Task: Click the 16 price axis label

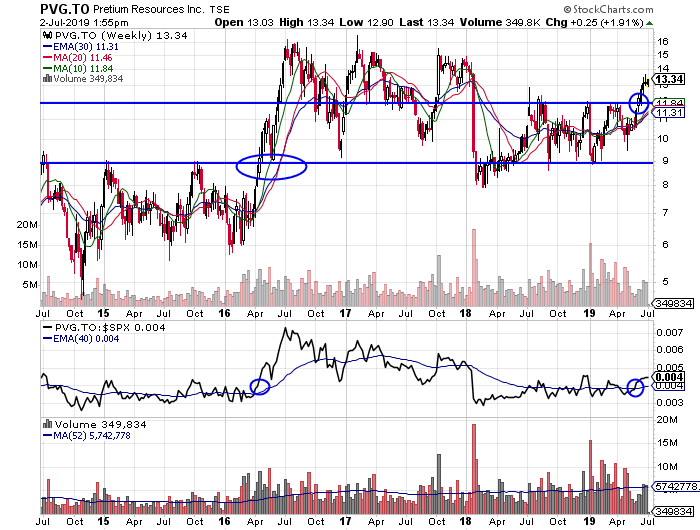Action: (662, 42)
